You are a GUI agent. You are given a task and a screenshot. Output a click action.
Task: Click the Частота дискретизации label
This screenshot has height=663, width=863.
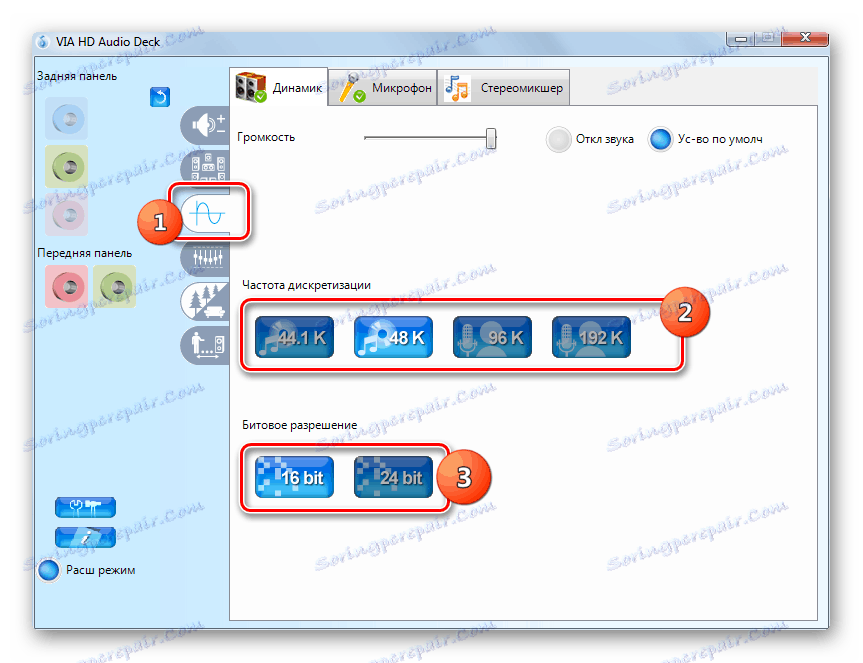click(x=307, y=285)
